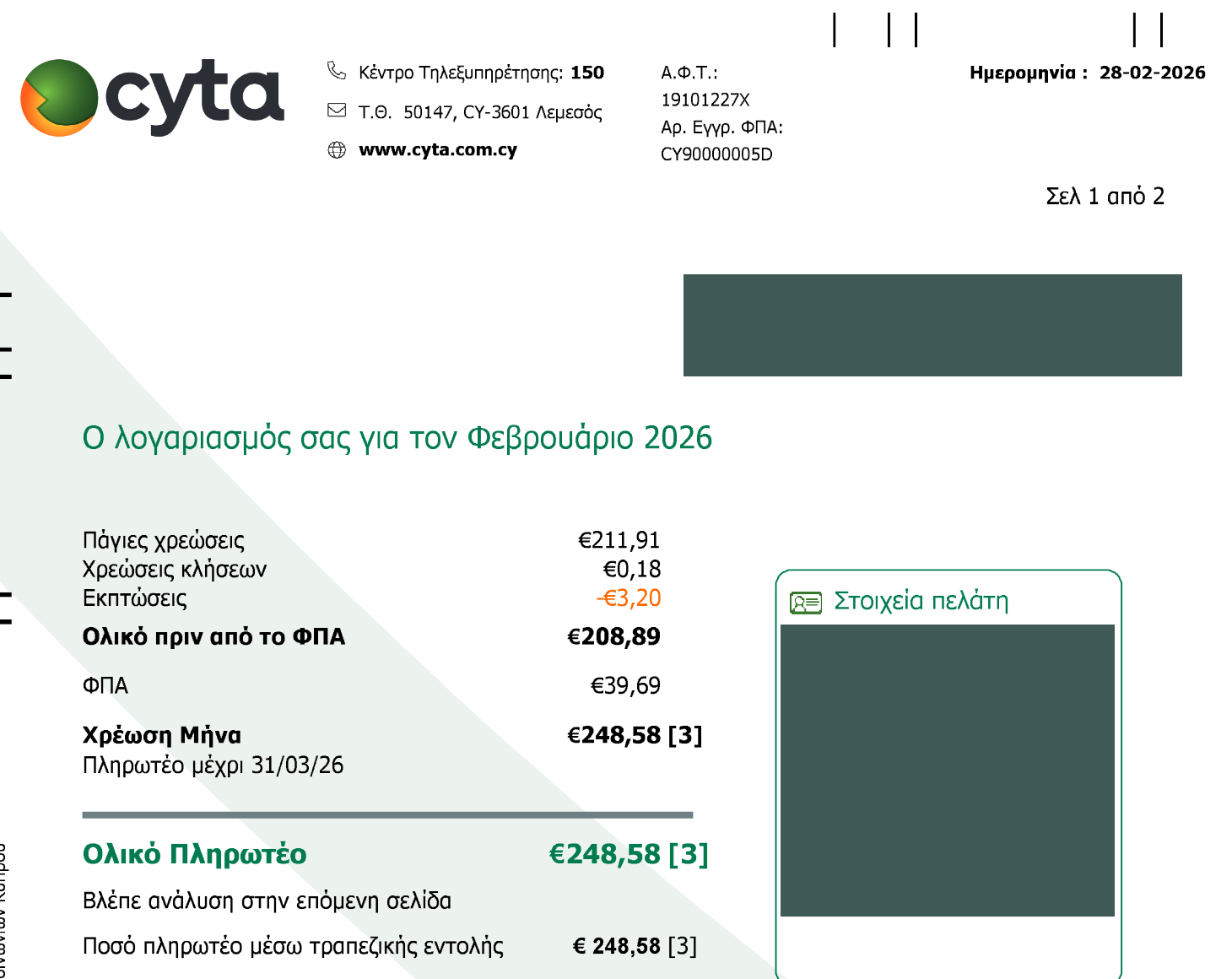Click the green total €248,58 [3]
This screenshot has width=1232, height=979.
pyautogui.click(x=629, y=854)
